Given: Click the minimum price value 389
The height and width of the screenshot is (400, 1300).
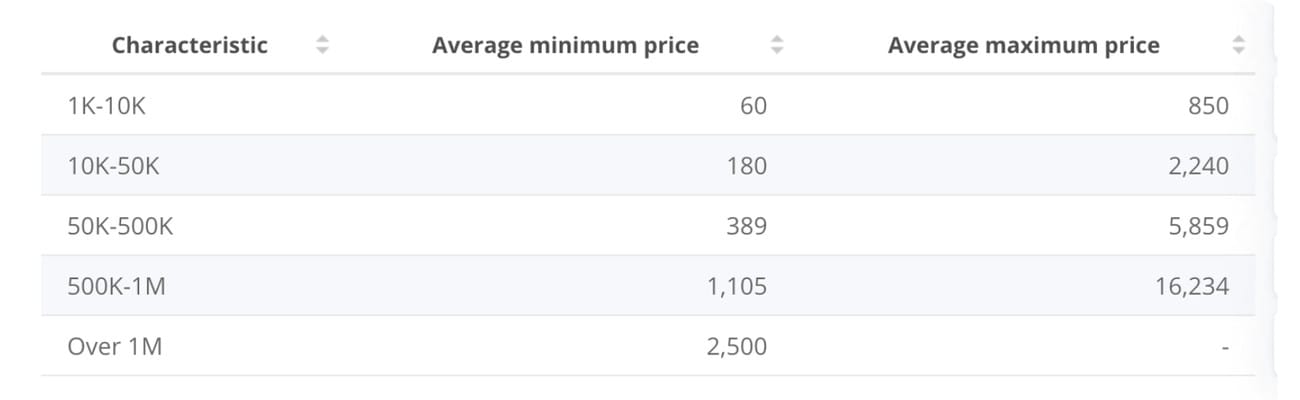Looking at the screenshot, I should coord(747,226).
